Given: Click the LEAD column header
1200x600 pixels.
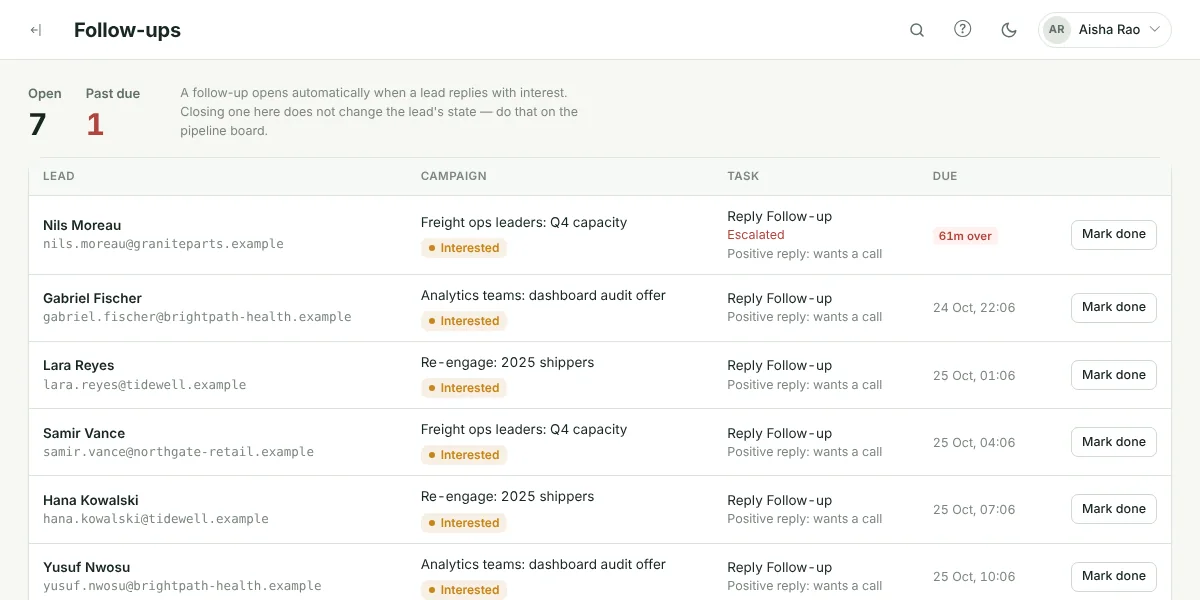Looking at the screenshot, I should coord(59,176).
